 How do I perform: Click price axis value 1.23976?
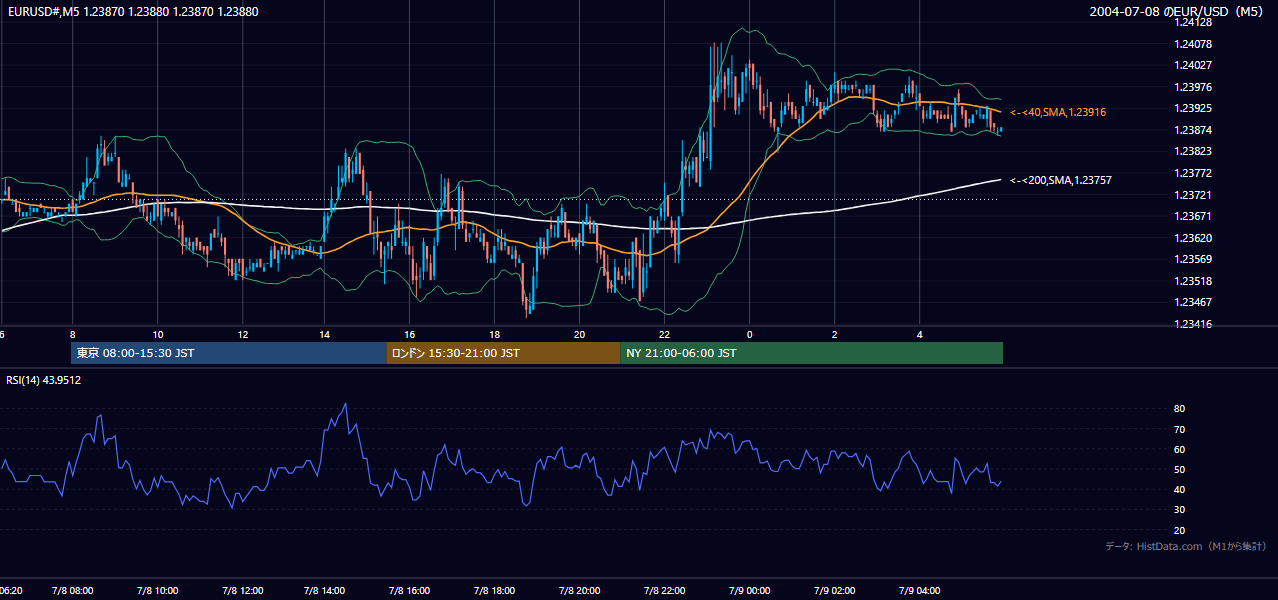point(1193,87)
